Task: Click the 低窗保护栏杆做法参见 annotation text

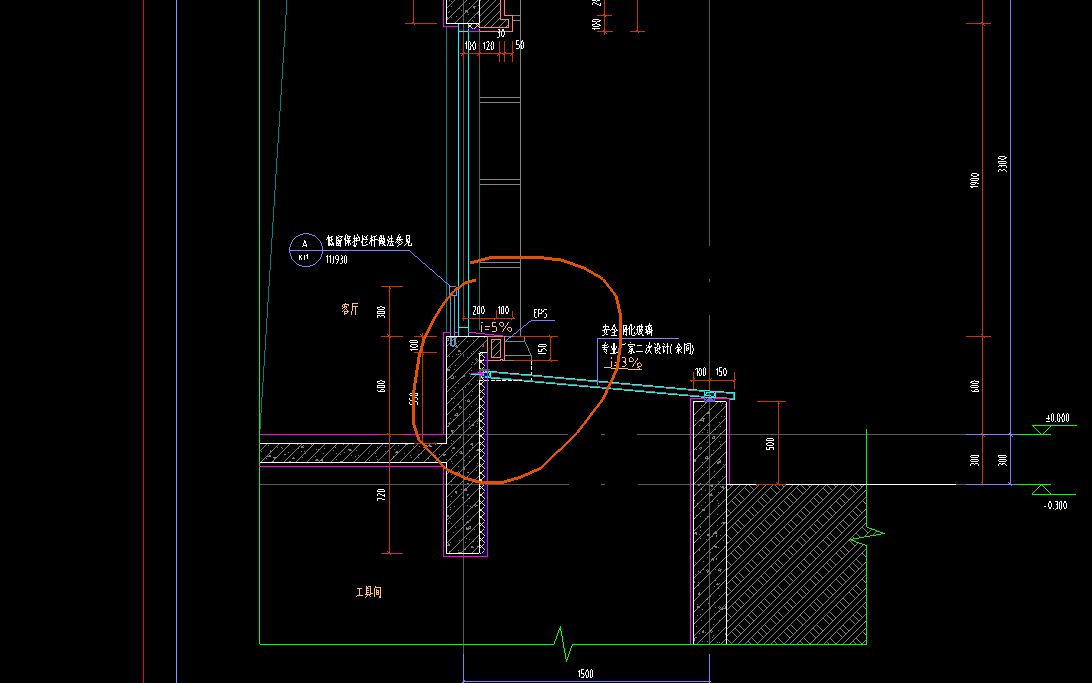Action: point(369,241)
